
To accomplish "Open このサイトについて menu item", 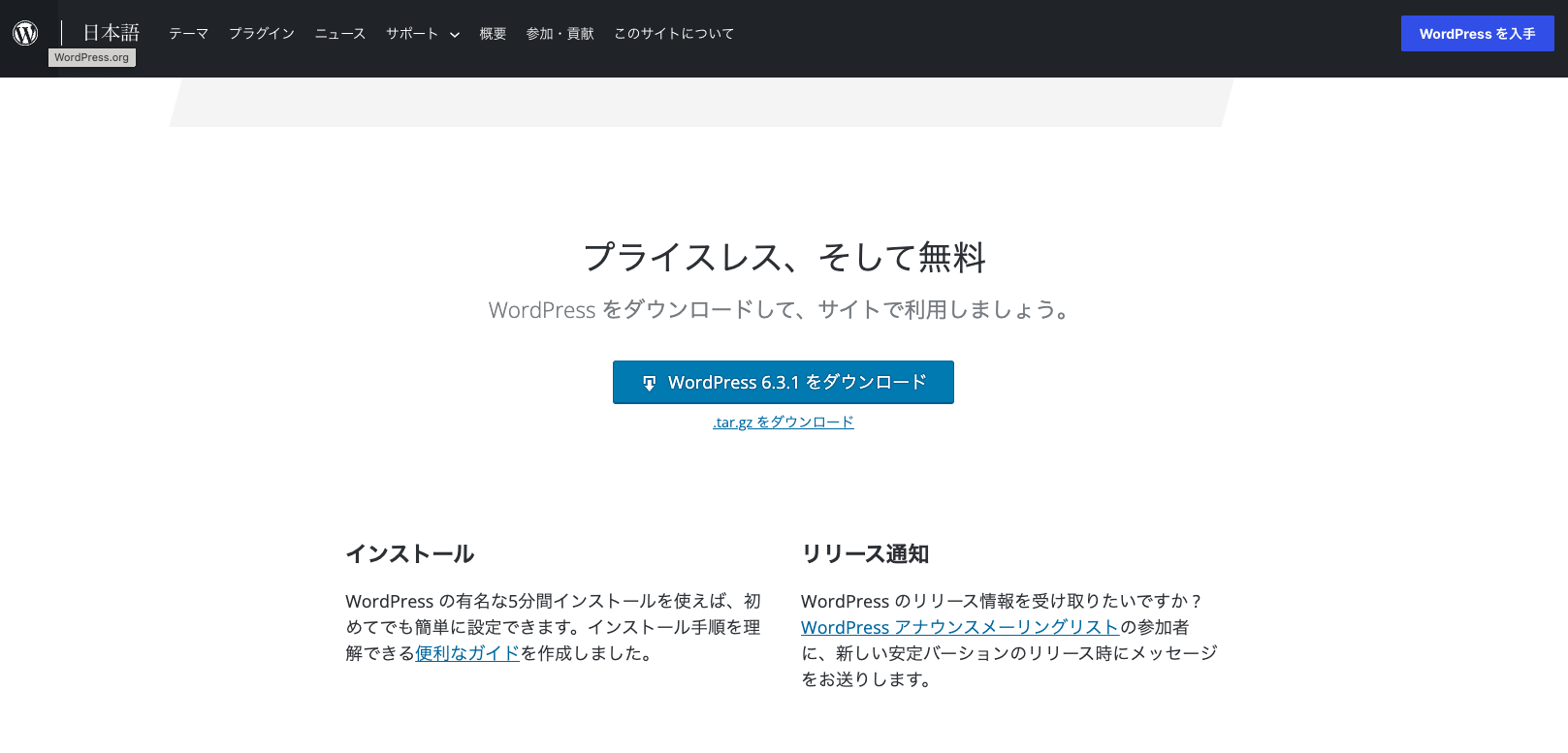I will pyautogui.click(x=674, y=34).
